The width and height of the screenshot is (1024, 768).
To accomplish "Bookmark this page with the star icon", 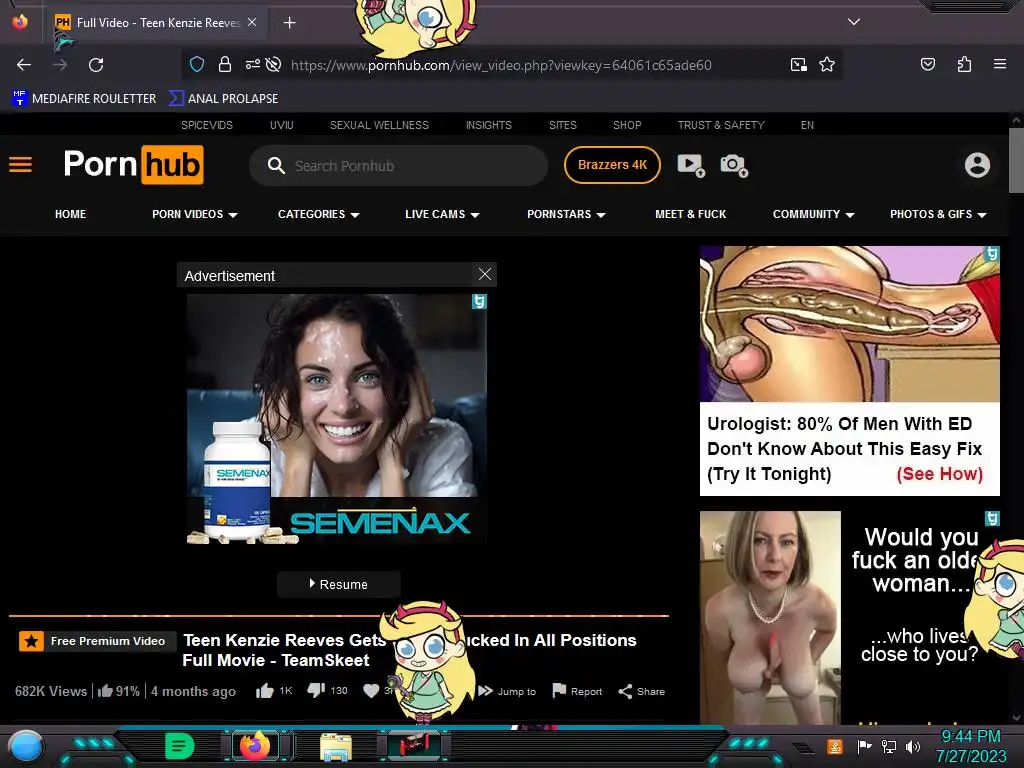I will point(827,64).
